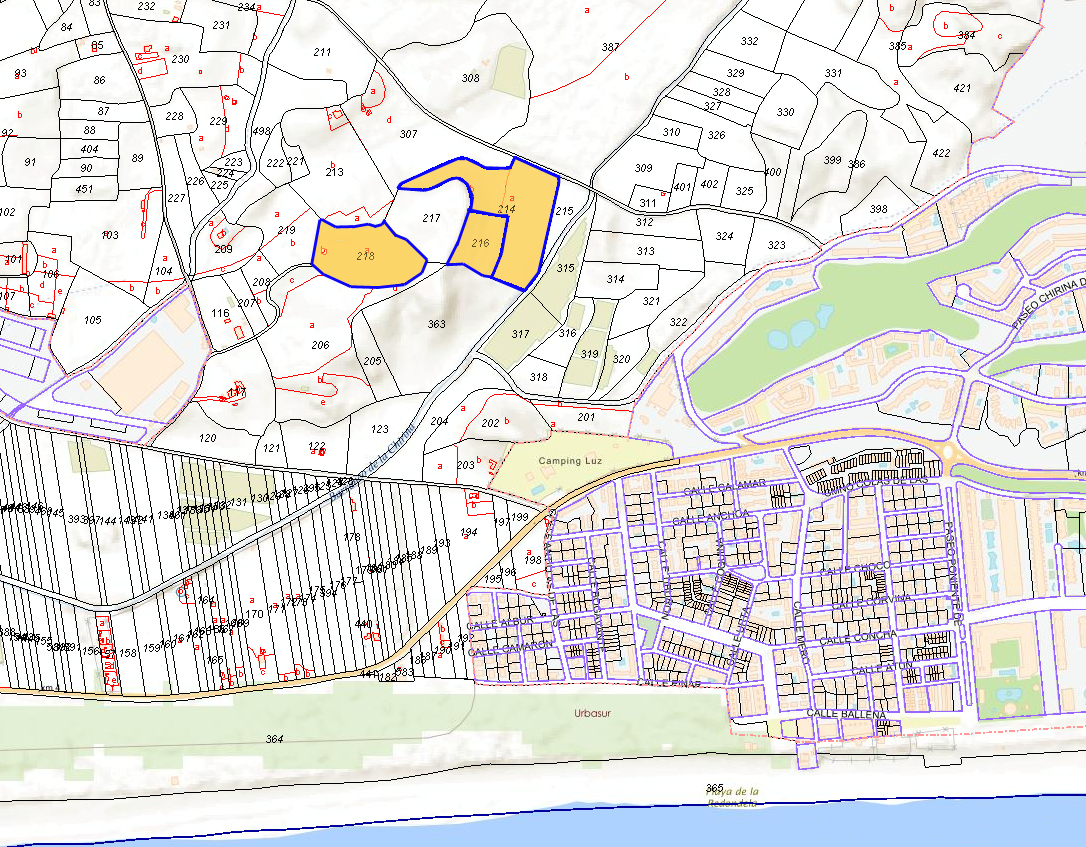
Task: Click parcel 307 on the map
Action: [x=408, y=134]
